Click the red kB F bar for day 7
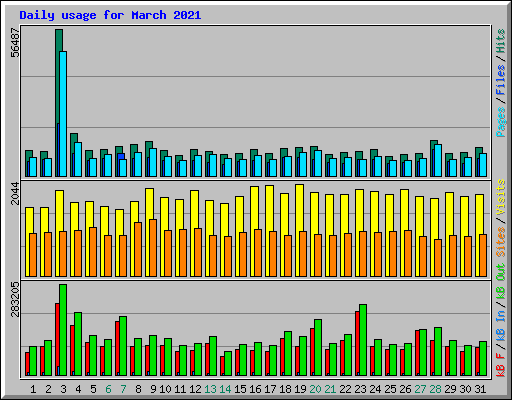The image size is (512, 400). pos(117,348)
